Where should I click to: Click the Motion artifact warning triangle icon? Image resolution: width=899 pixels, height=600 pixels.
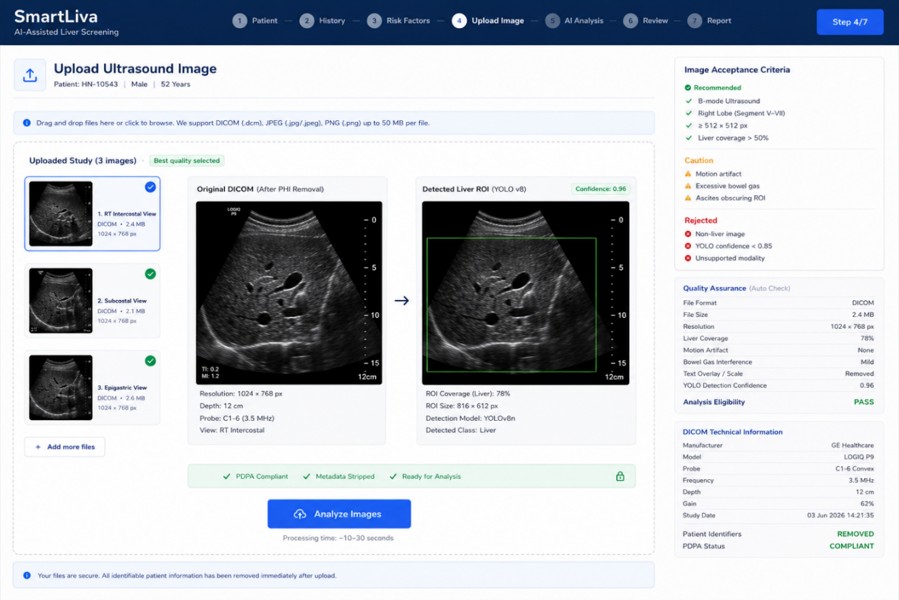coord(688,174)
